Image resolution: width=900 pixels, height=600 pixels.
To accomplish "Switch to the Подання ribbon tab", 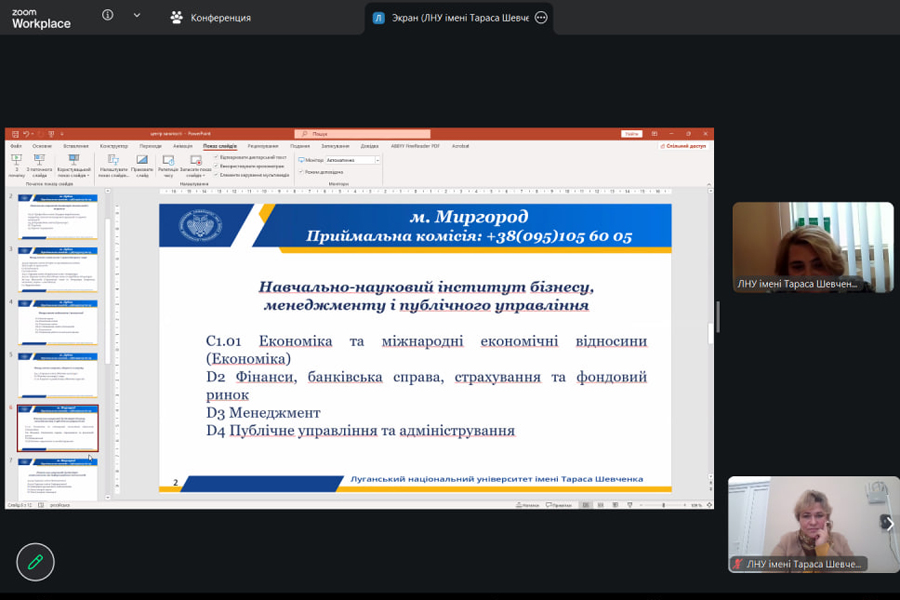I will pos(300,146).
